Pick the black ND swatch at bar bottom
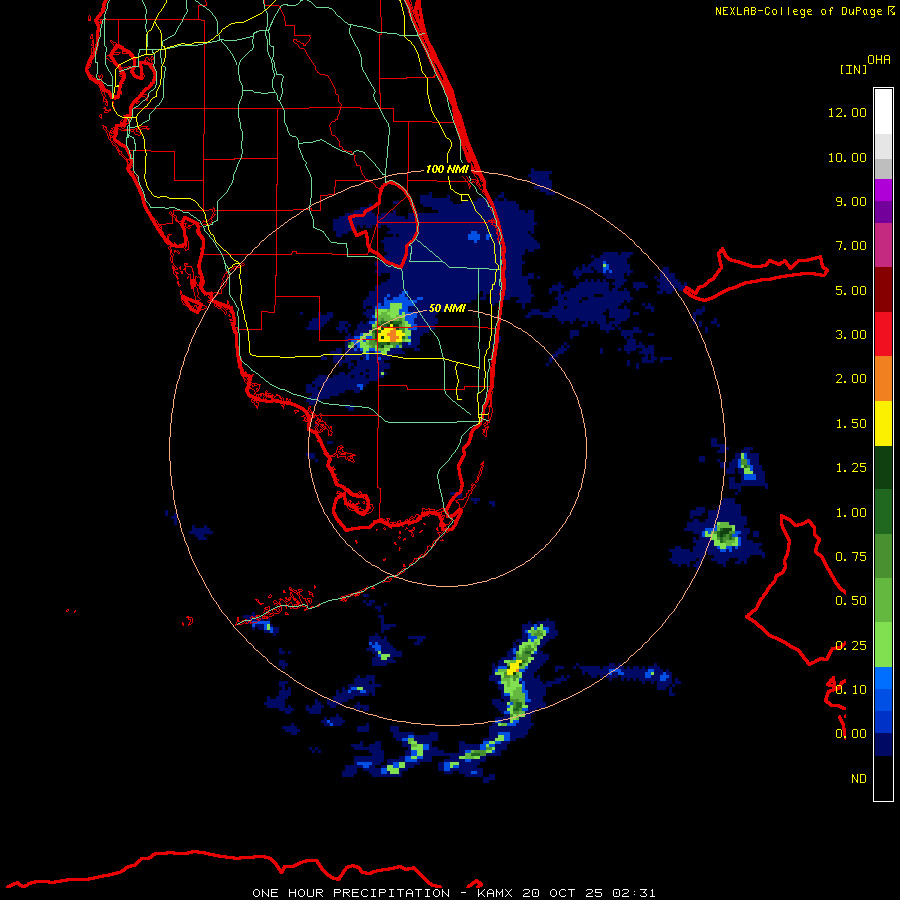Viewport: 900px width, 900px height. (x=883, y=778)
